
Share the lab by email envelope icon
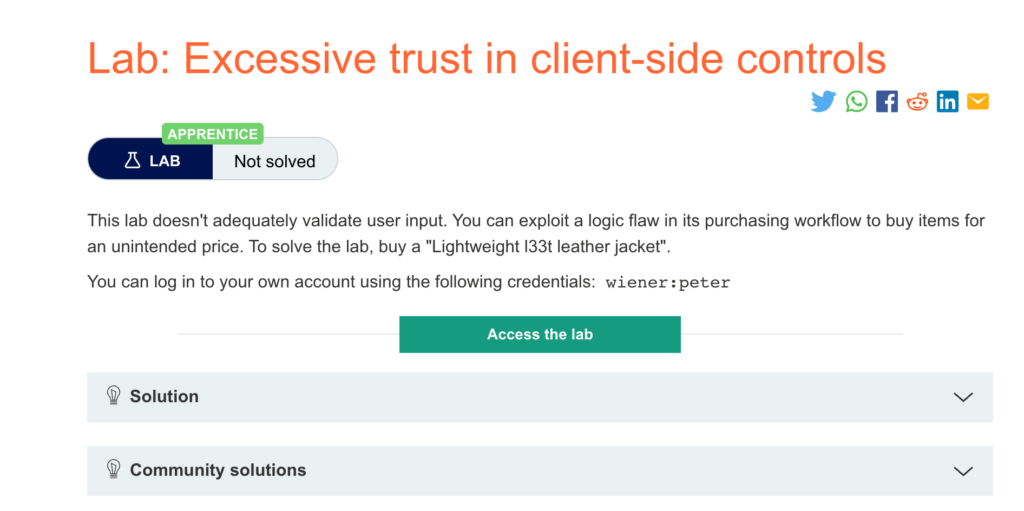[978, 101]
